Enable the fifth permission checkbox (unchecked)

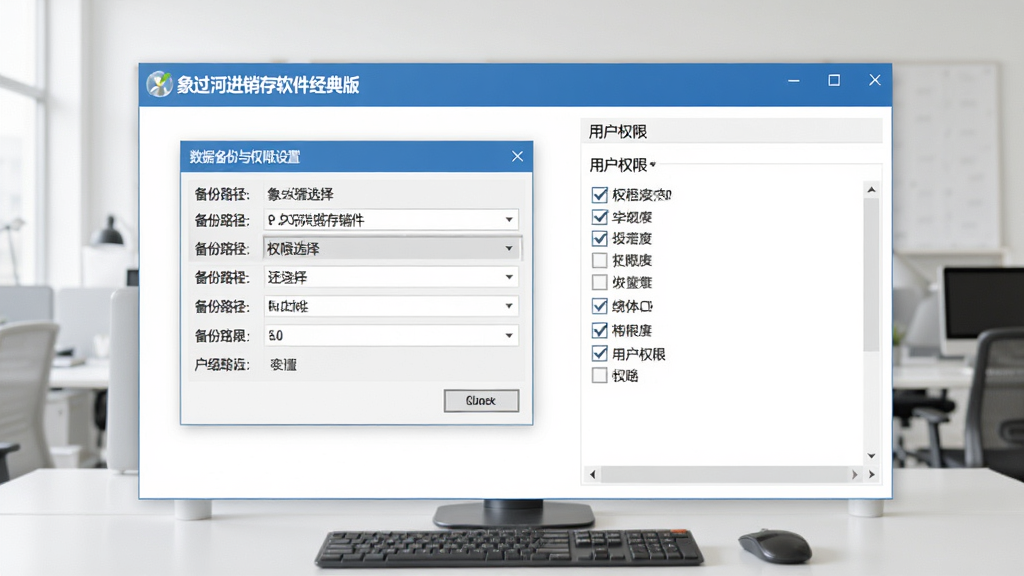coord(600,282)
